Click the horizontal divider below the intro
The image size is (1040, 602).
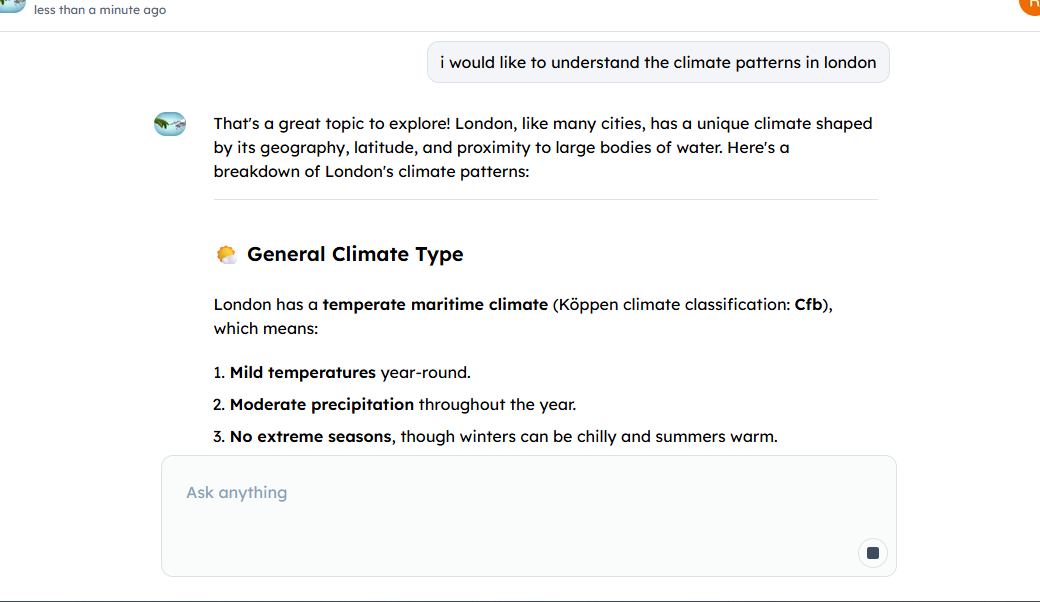545,200
